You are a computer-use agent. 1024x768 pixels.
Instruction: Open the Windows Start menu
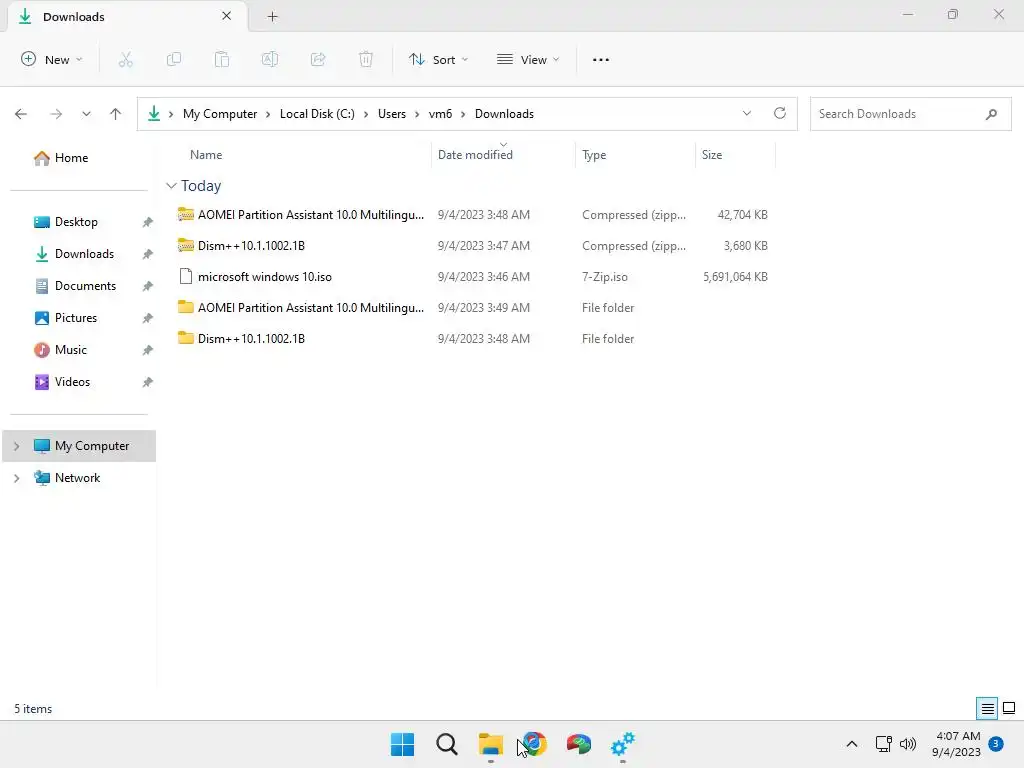coord(402,744)
